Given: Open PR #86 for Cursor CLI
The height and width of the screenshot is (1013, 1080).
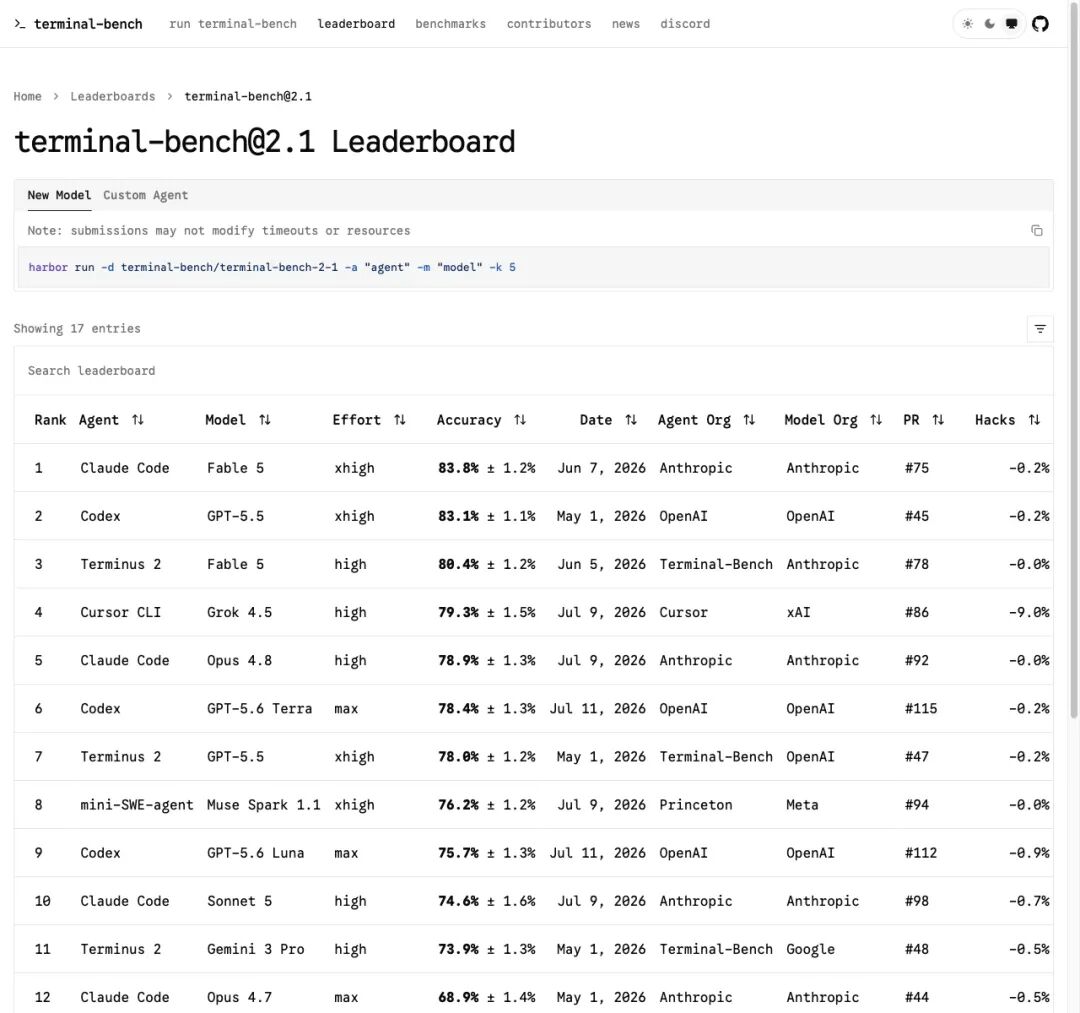Looking at the screenshot, I should (917, 613).
